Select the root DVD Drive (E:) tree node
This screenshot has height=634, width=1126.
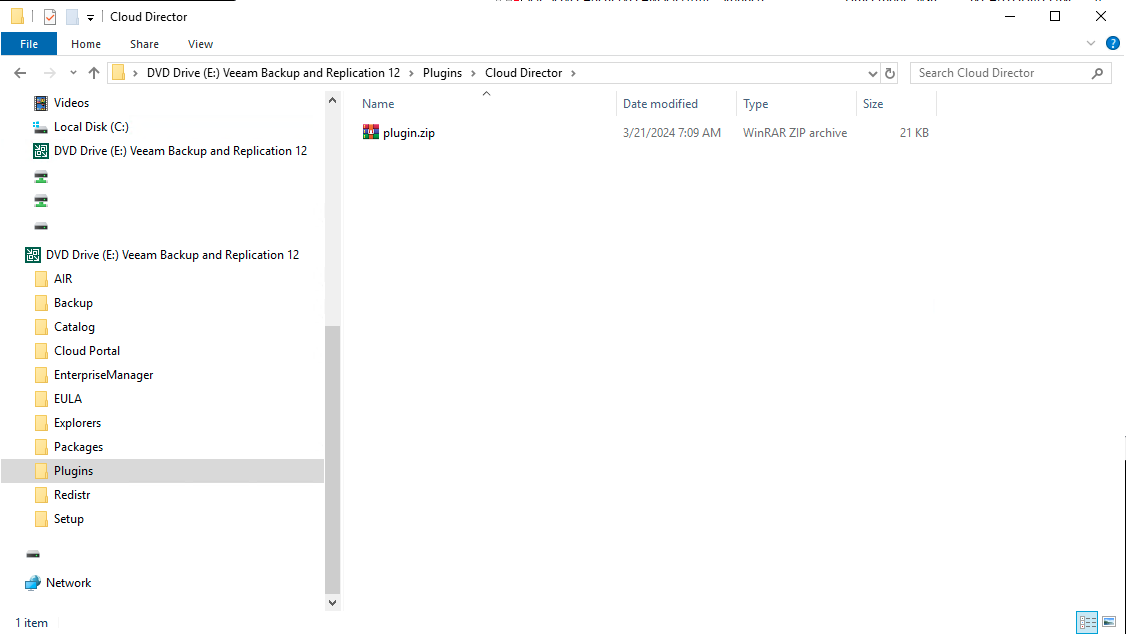tap(172, 255)
